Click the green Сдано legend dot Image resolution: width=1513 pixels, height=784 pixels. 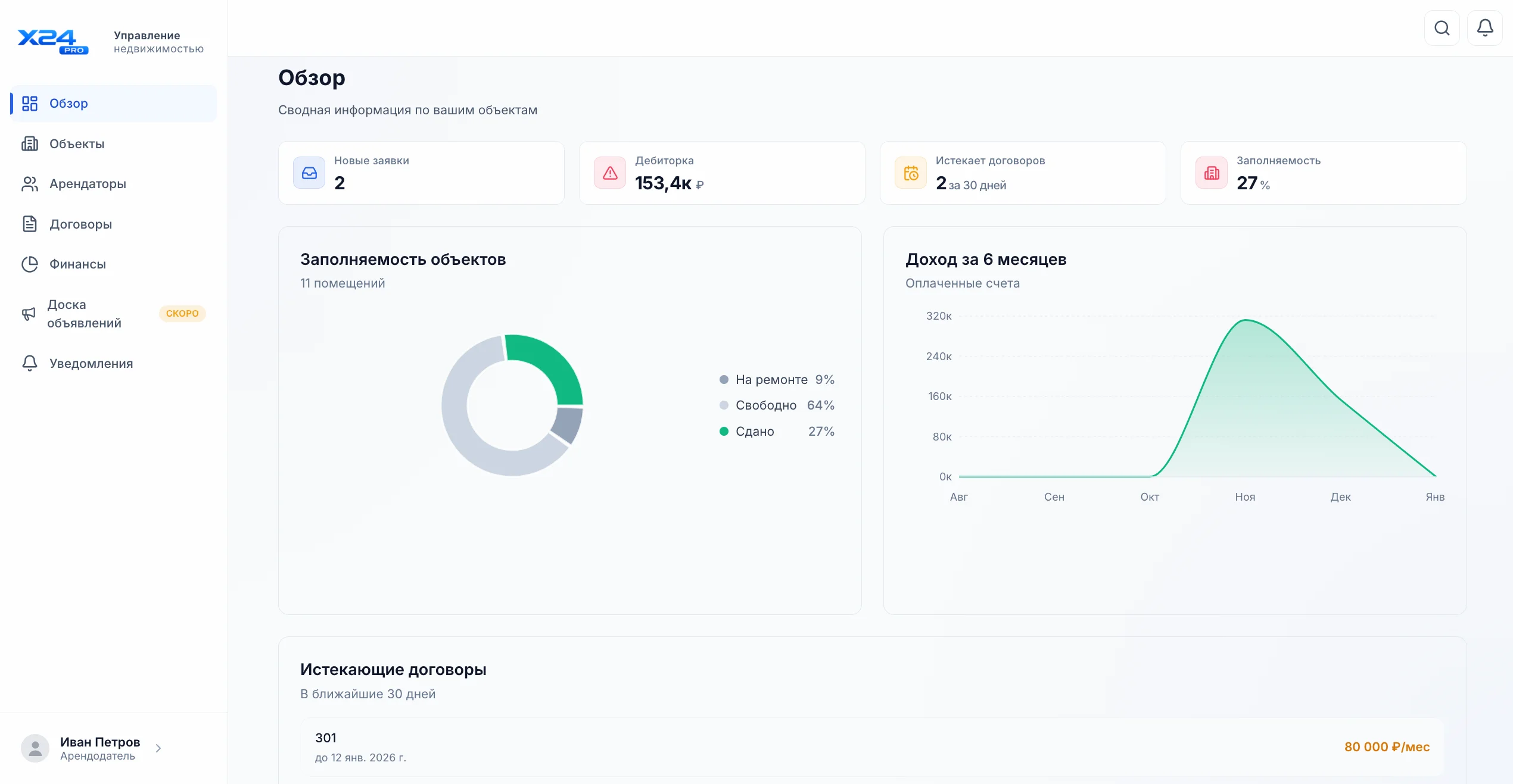coord(724,432)
